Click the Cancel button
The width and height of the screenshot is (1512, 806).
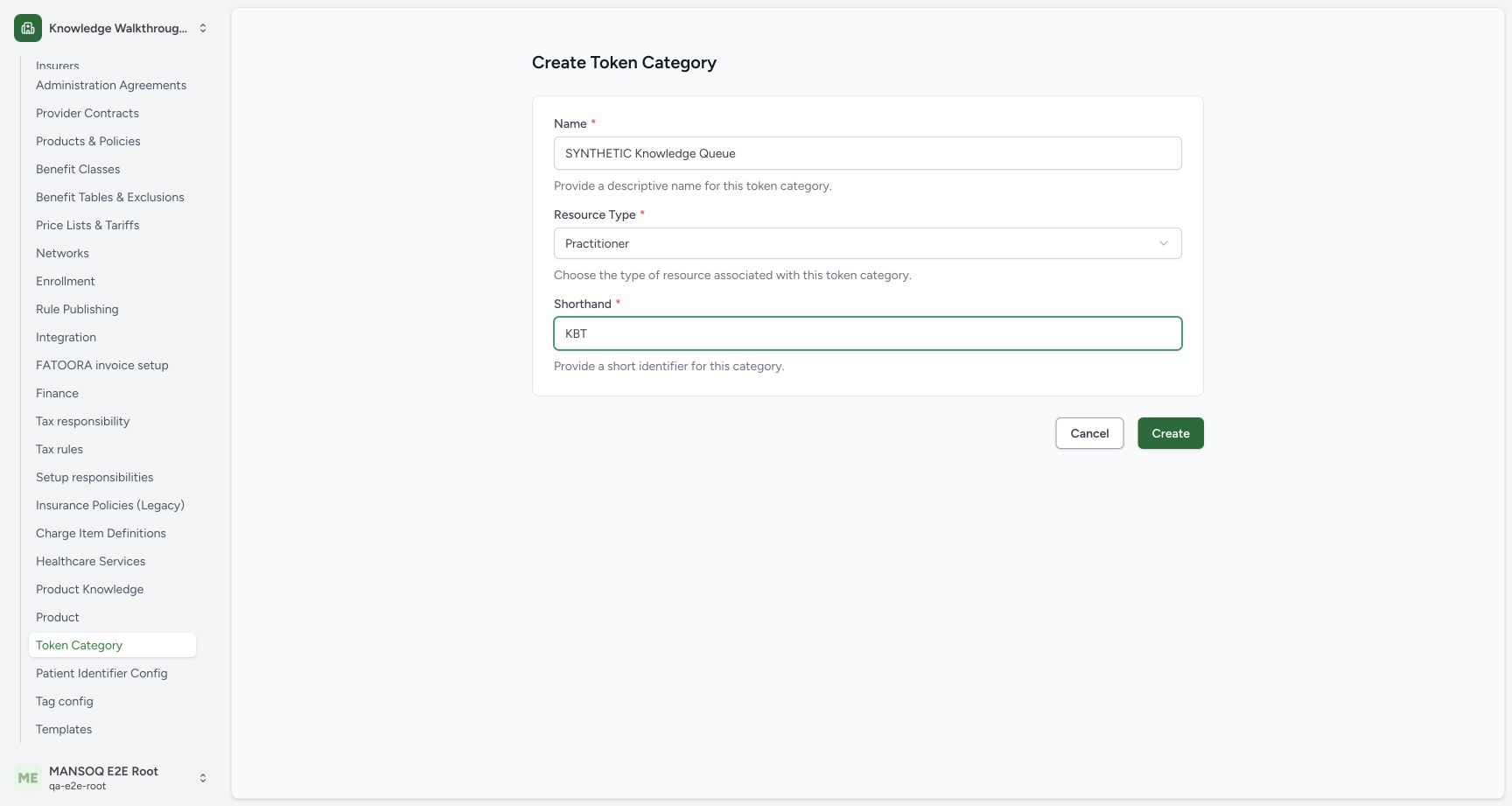1089,433
